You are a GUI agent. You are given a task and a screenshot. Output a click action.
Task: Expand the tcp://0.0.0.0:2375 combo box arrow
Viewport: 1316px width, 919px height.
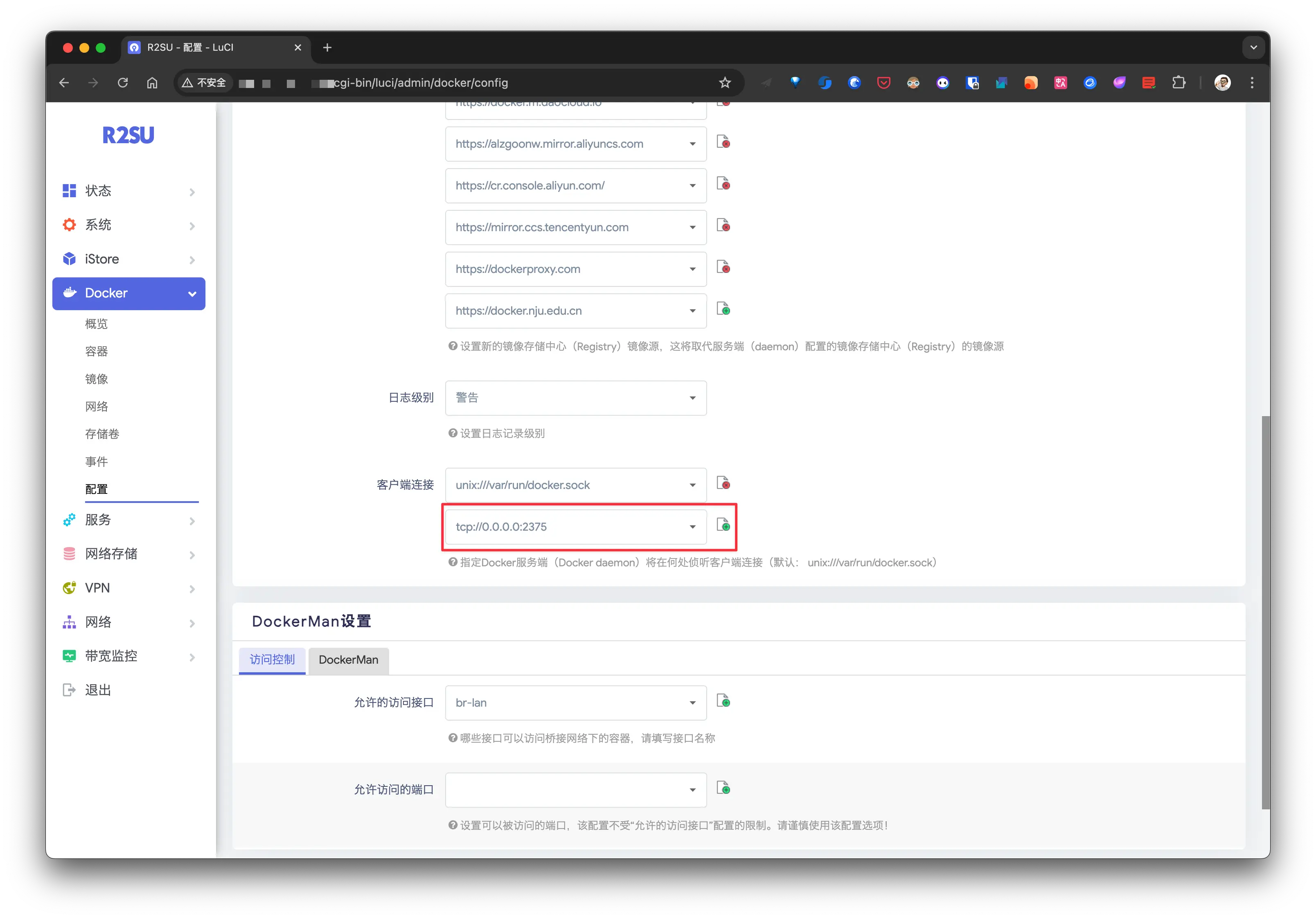[692, 527]
